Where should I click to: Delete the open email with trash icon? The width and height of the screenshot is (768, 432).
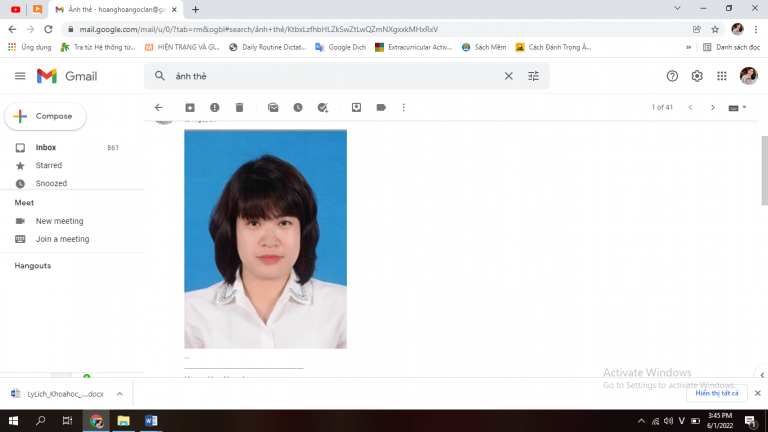(240, 107)
